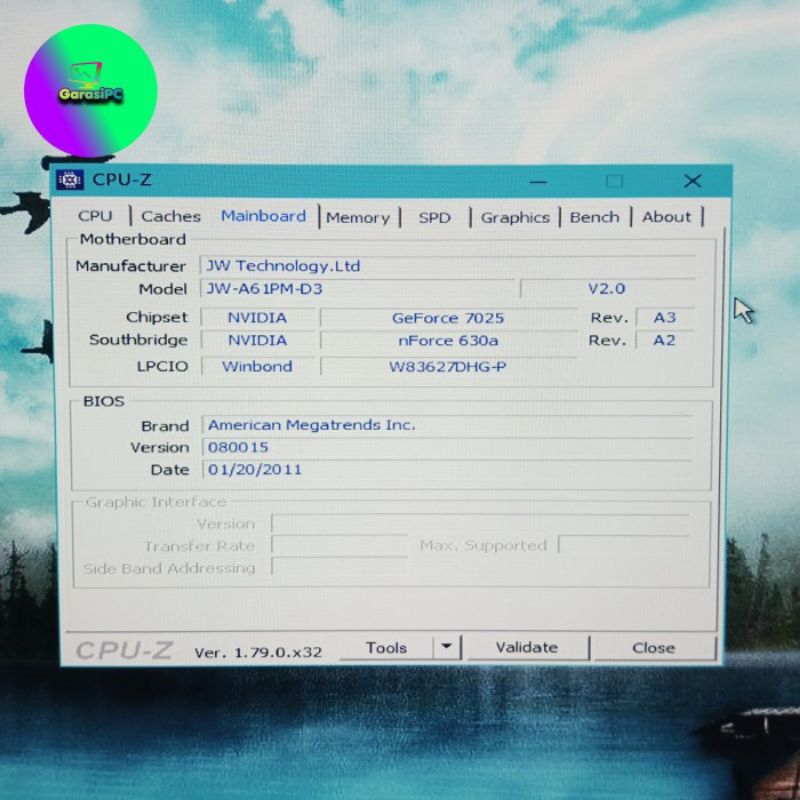Click the Motherboard group heading
This screenshot has width=800, height=800.
pos(133,239)
